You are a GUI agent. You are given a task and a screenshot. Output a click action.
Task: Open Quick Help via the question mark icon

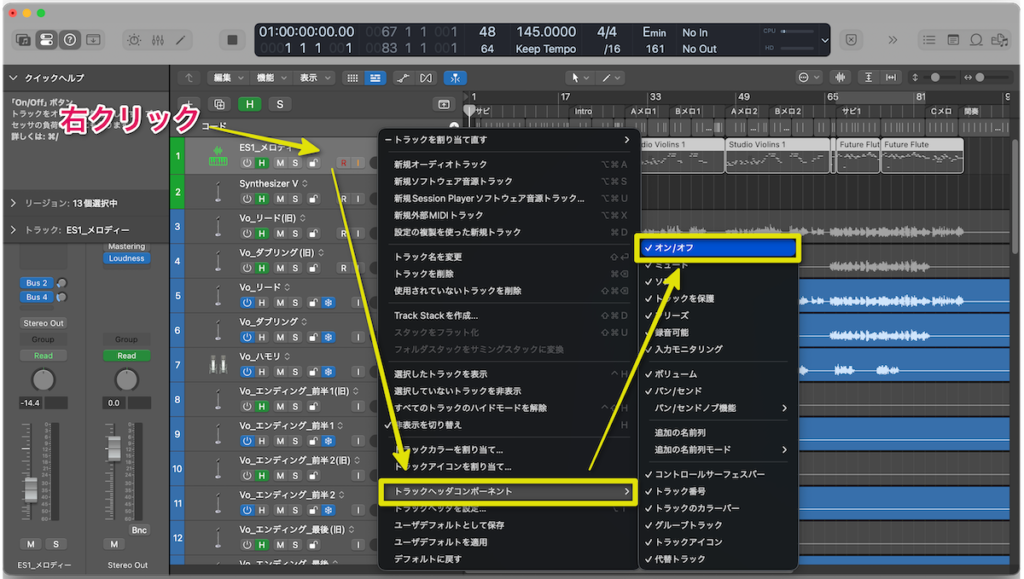(69, 39)
